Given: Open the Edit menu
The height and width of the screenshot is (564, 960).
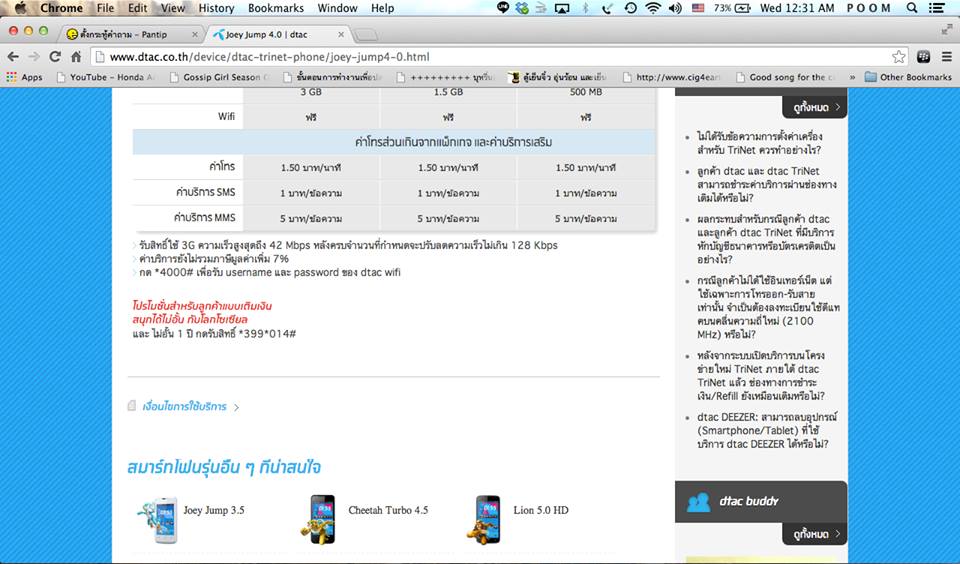Looking at the screenshot, I should coord(137,8).
